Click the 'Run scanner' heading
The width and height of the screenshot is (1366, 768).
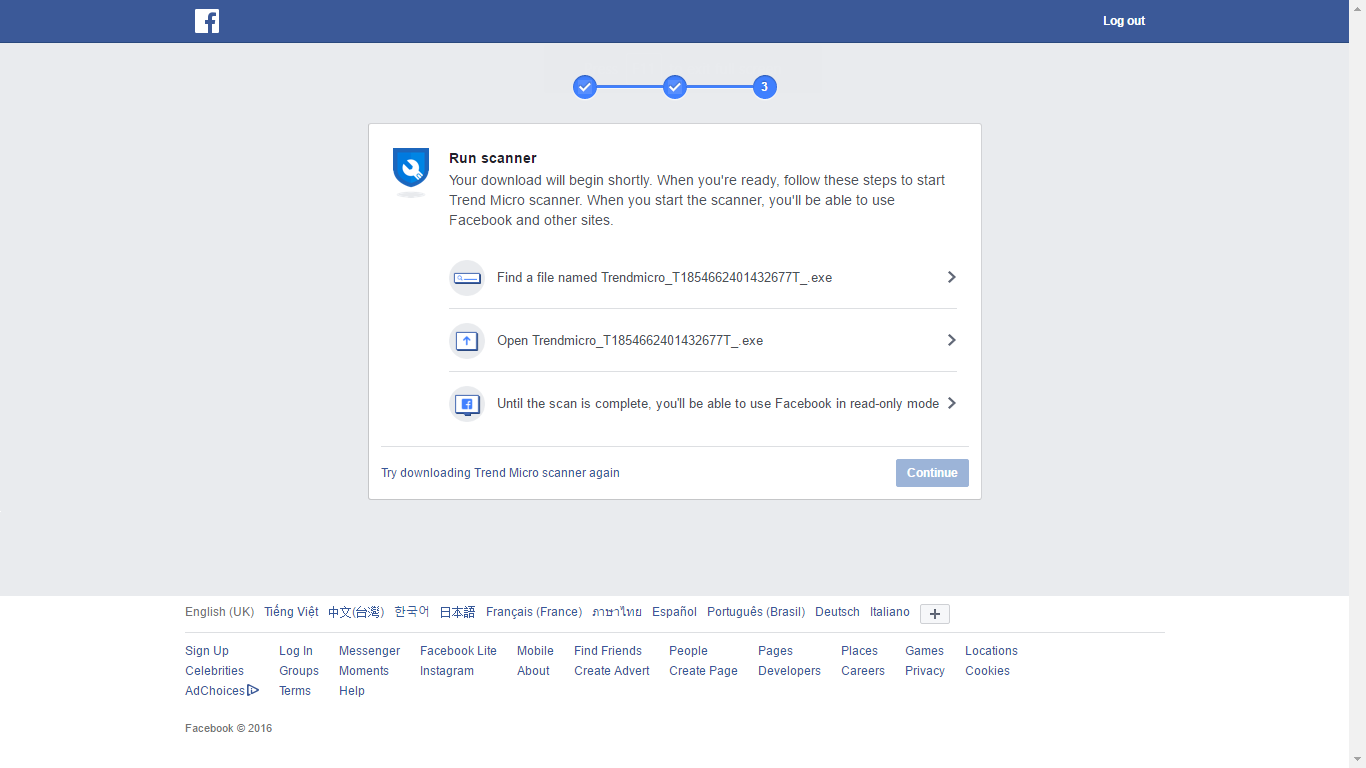pyautogui.click(x=493, y=158)
